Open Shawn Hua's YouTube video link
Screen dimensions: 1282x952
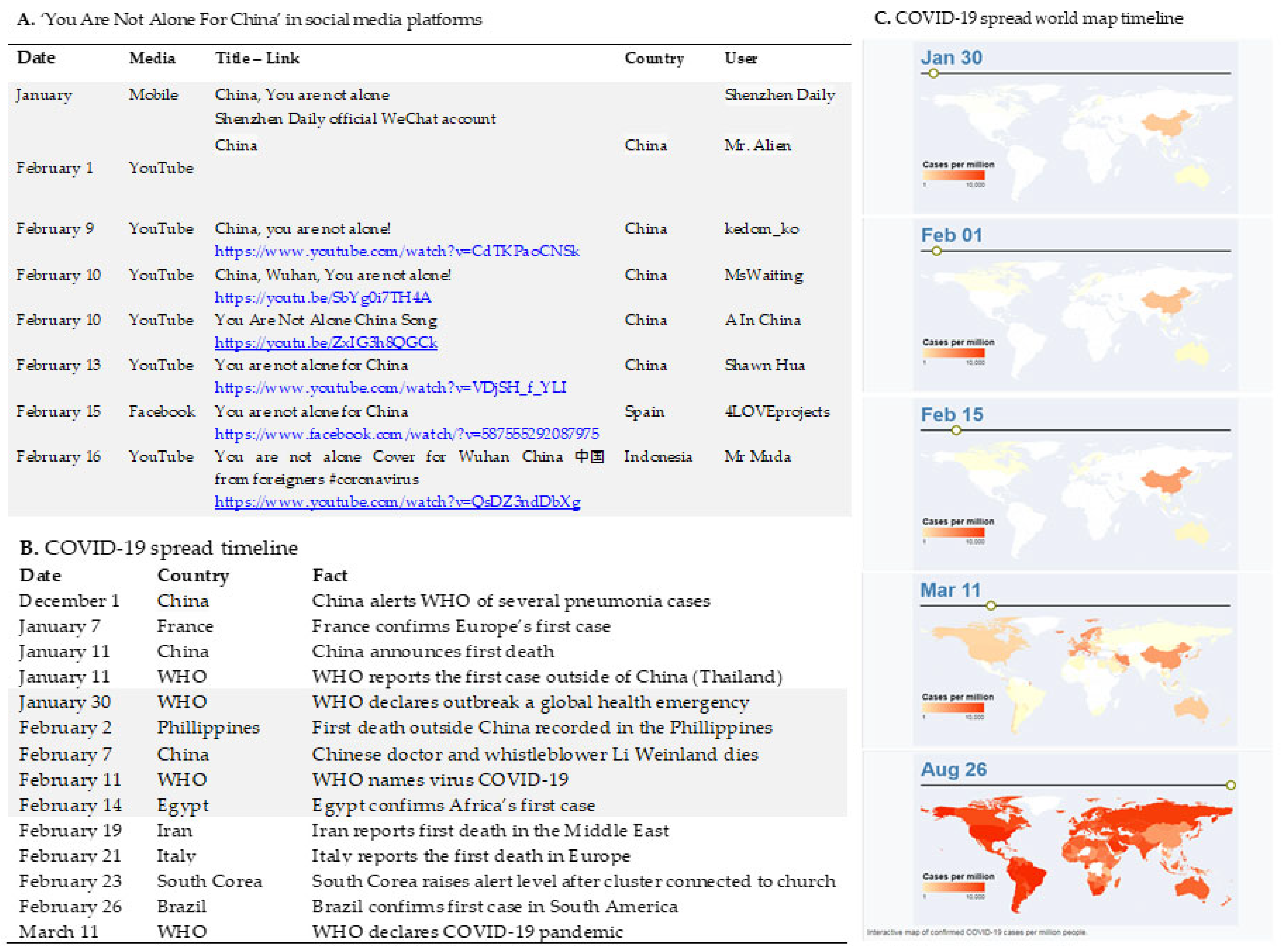click(x=390, y=387)
